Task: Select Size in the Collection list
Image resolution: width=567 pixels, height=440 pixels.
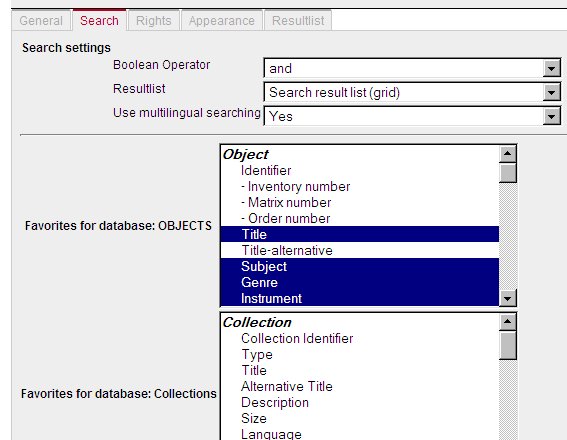Action: click(359, 418)
